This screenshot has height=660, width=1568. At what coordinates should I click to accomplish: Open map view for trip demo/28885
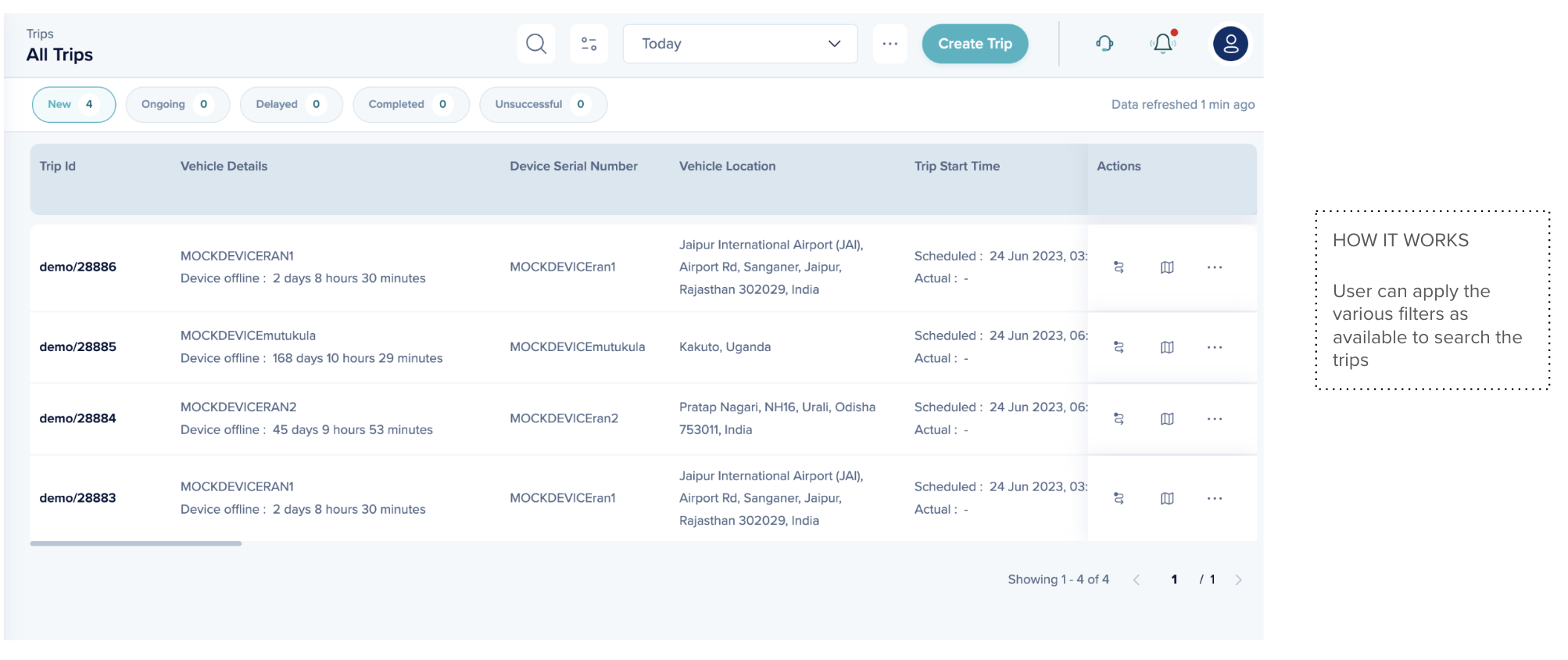[x=1167, y=347]
